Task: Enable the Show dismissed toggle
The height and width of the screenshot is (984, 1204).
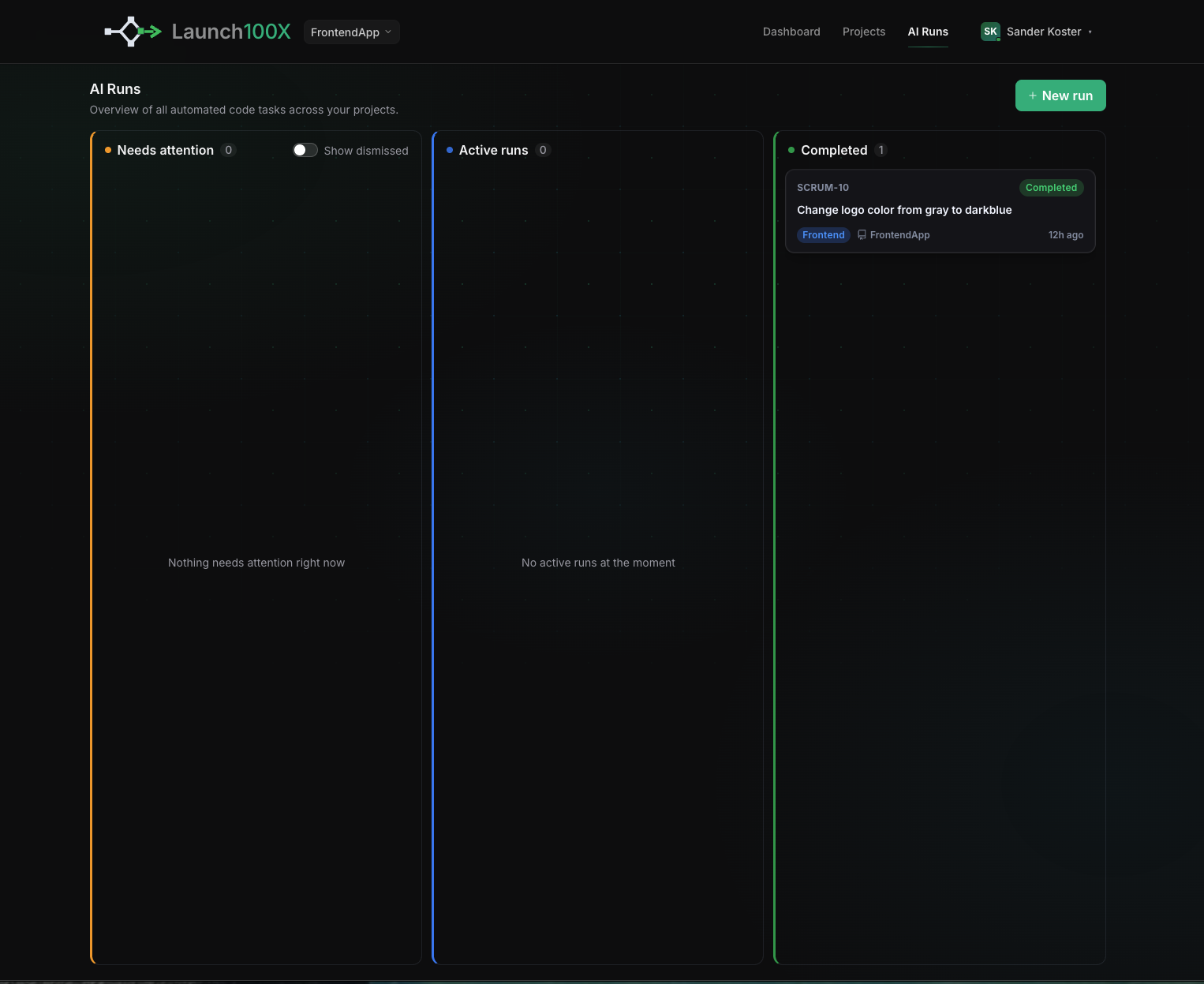Action: click(304, 149)
